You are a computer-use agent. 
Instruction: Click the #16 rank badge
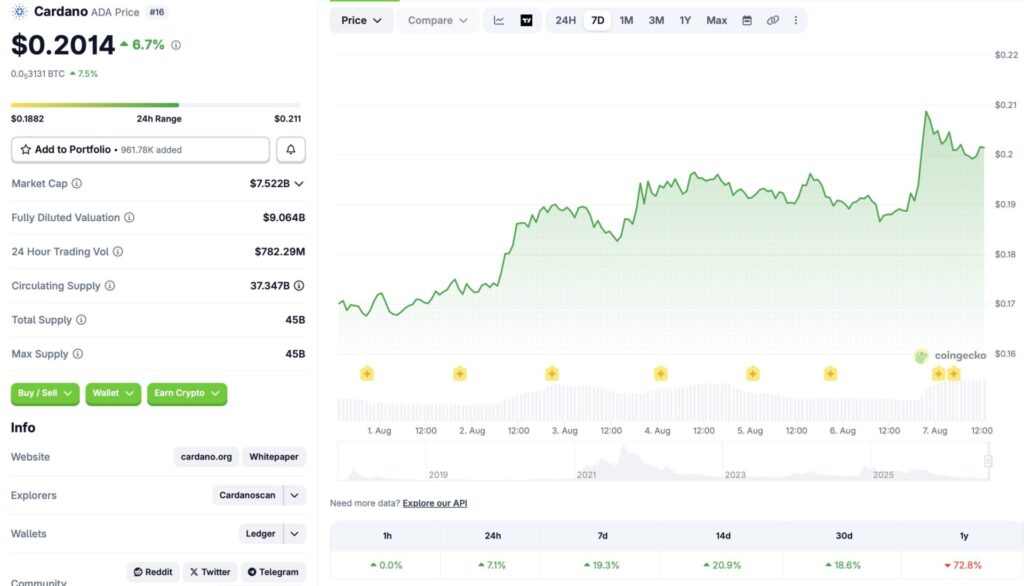[157, 12]
